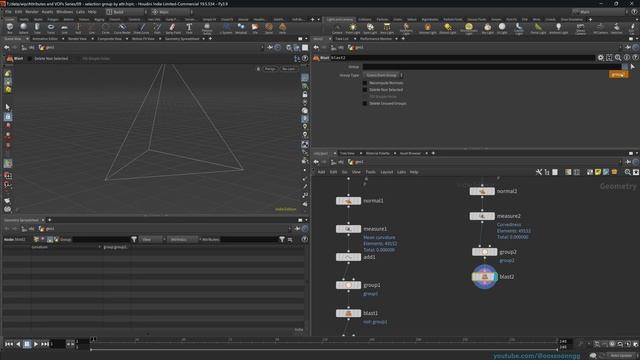Click the network editor find icon
The width and height of the screenshot is (640, 360).
pyautogui.click(x=627, y=172)
